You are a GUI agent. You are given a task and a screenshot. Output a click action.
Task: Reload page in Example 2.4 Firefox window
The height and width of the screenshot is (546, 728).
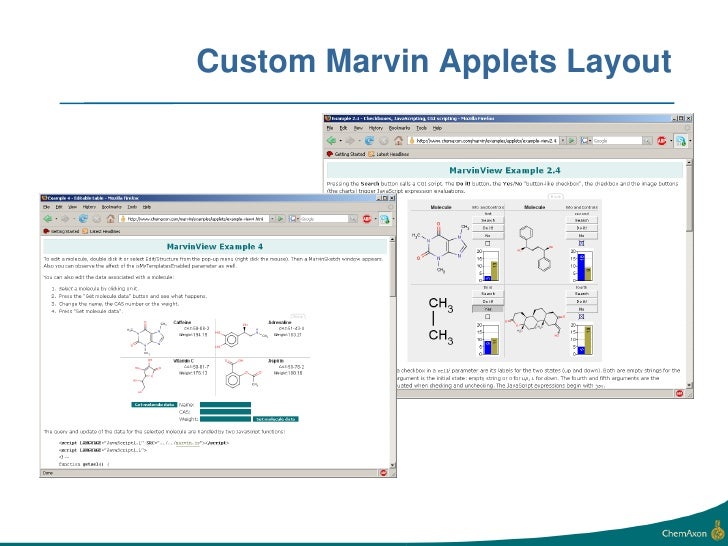(369, 140)
